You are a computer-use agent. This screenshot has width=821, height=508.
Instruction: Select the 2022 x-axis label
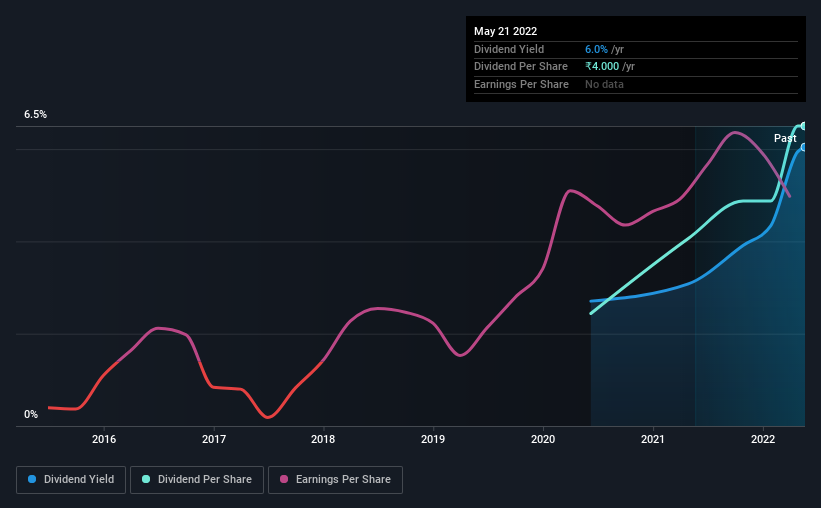pos(763,439)
